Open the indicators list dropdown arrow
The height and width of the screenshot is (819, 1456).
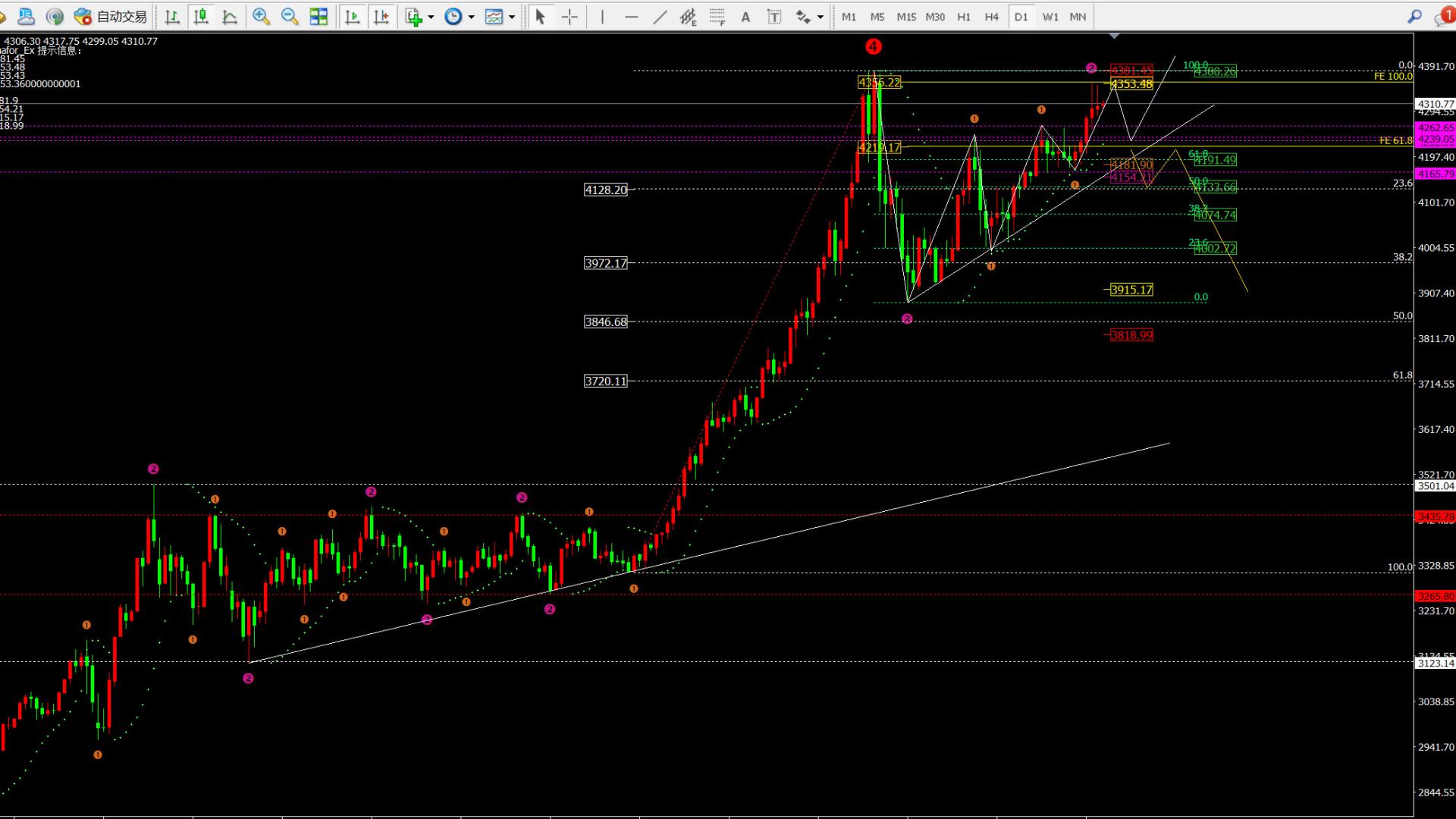click(431, 17)
